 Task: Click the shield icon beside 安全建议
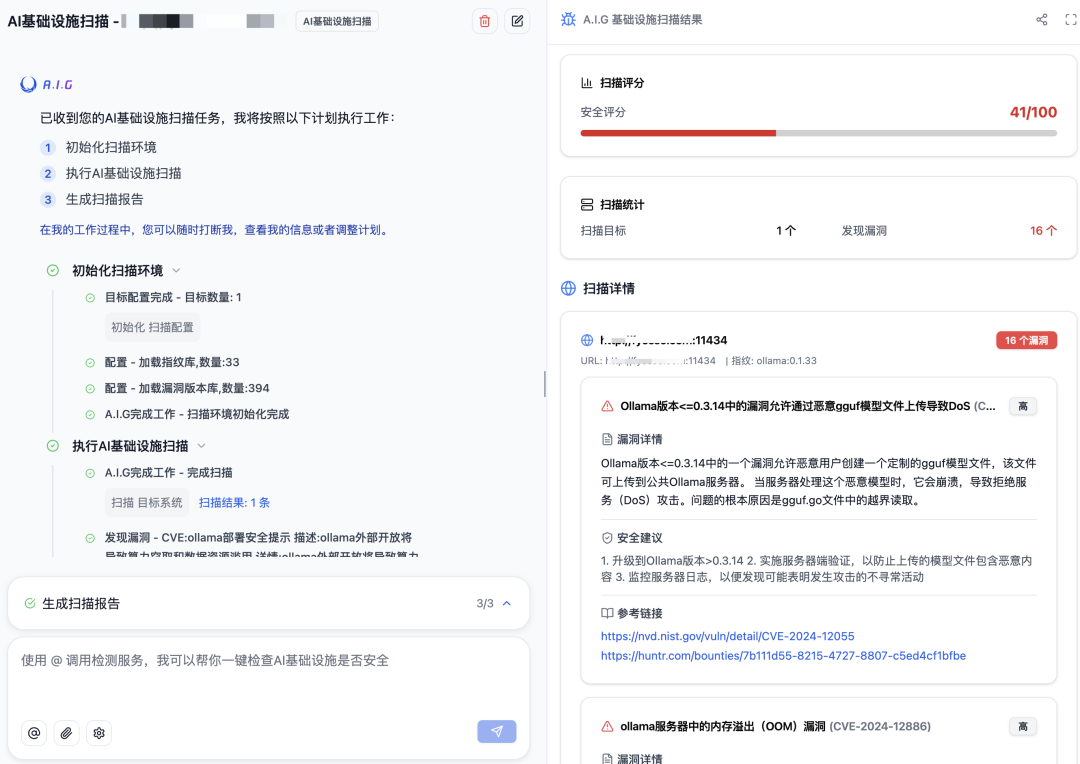tap(607, 537)
